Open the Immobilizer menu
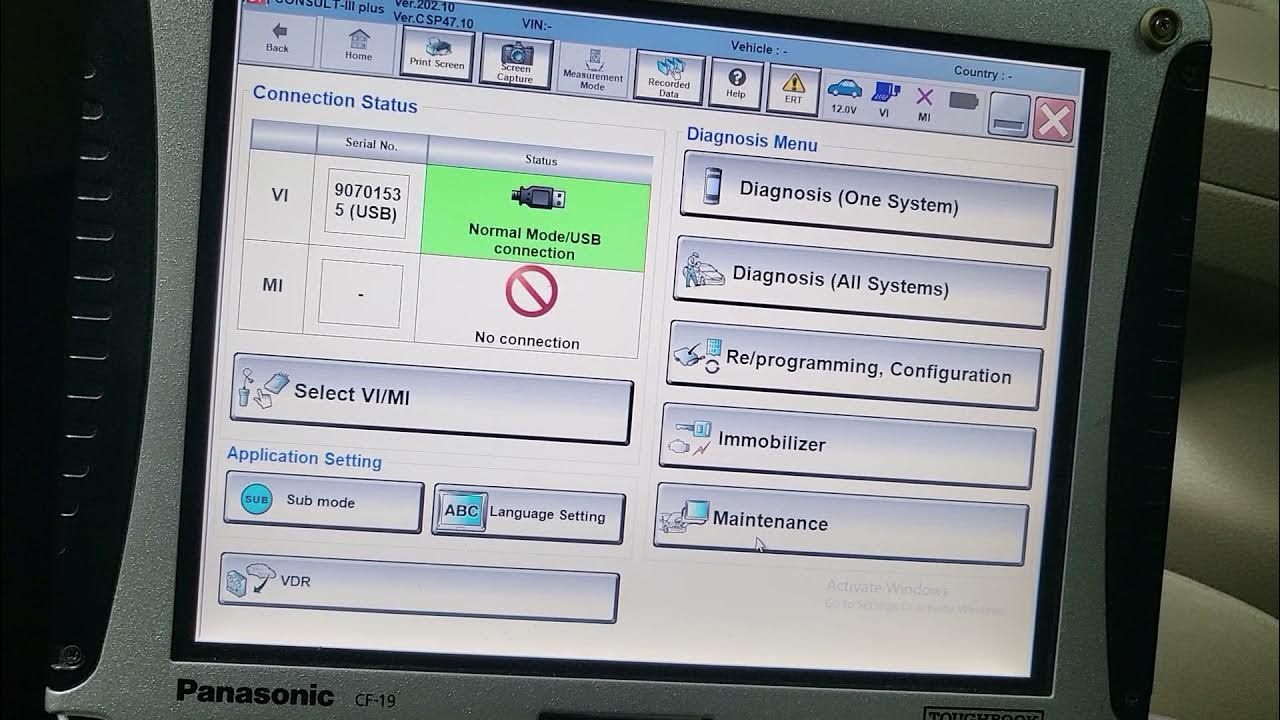Viewport: 1280px width, 720px height. tap(847, 446)
